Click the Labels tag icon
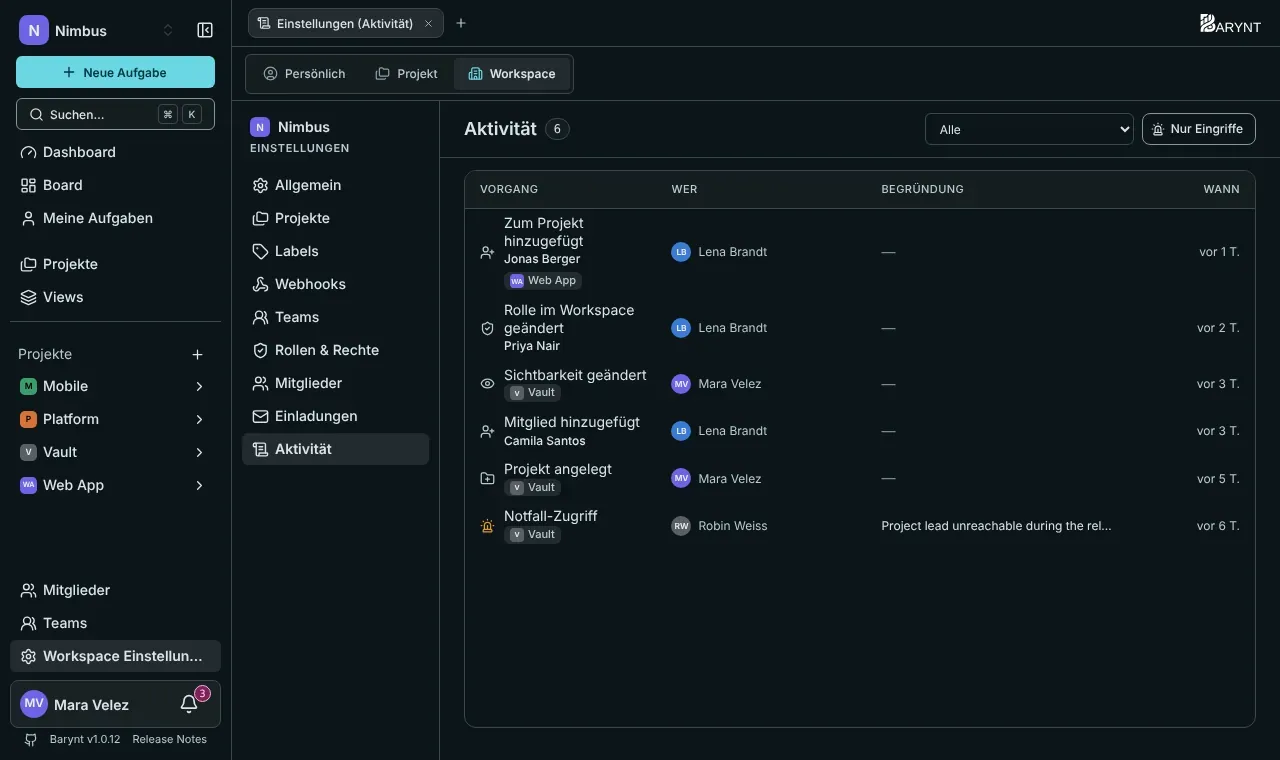The image size is (1280, 760). pyautogui.click(x=260, y=251)
